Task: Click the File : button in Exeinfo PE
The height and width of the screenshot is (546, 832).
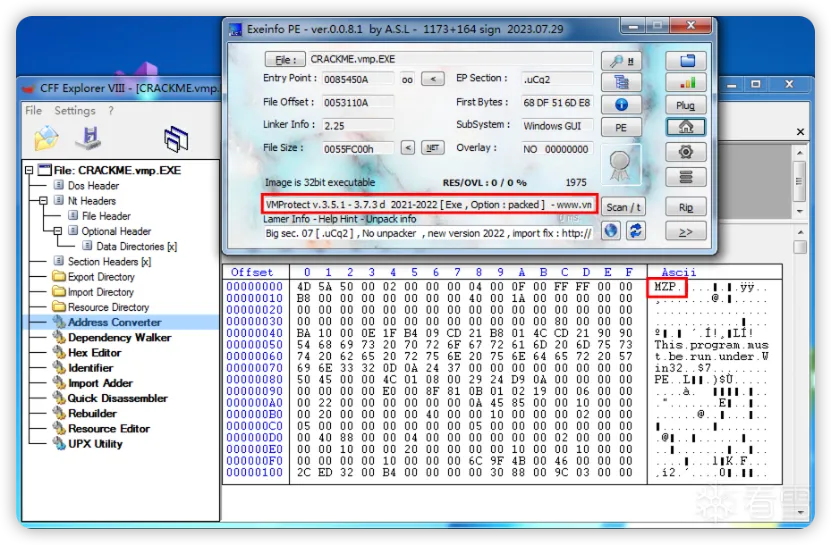Action: coord(285,59)
